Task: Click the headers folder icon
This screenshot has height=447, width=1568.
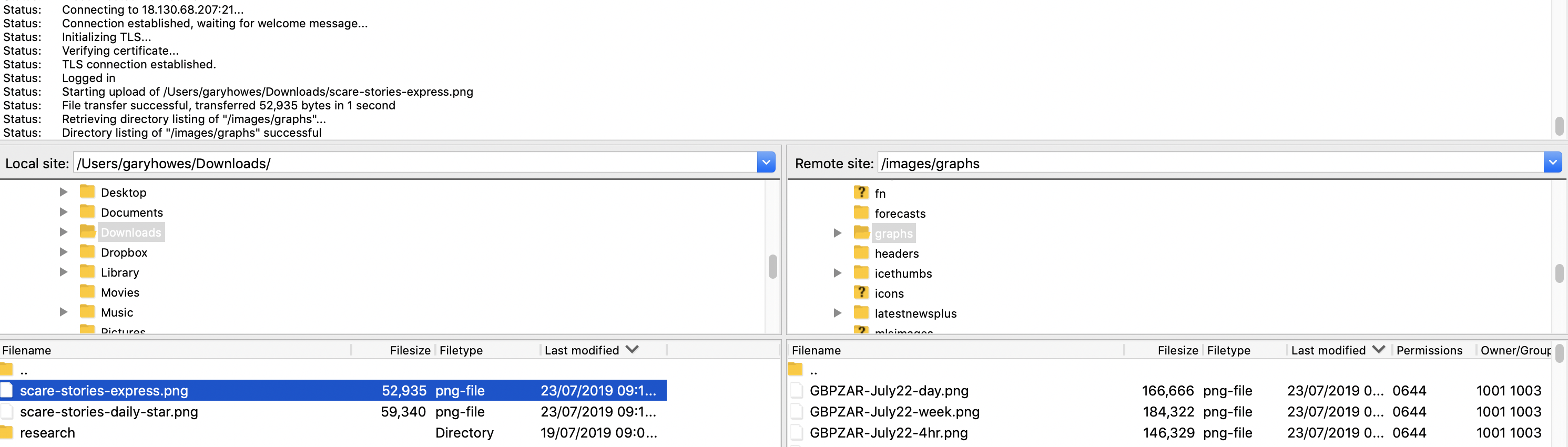Action: point(861,253)
